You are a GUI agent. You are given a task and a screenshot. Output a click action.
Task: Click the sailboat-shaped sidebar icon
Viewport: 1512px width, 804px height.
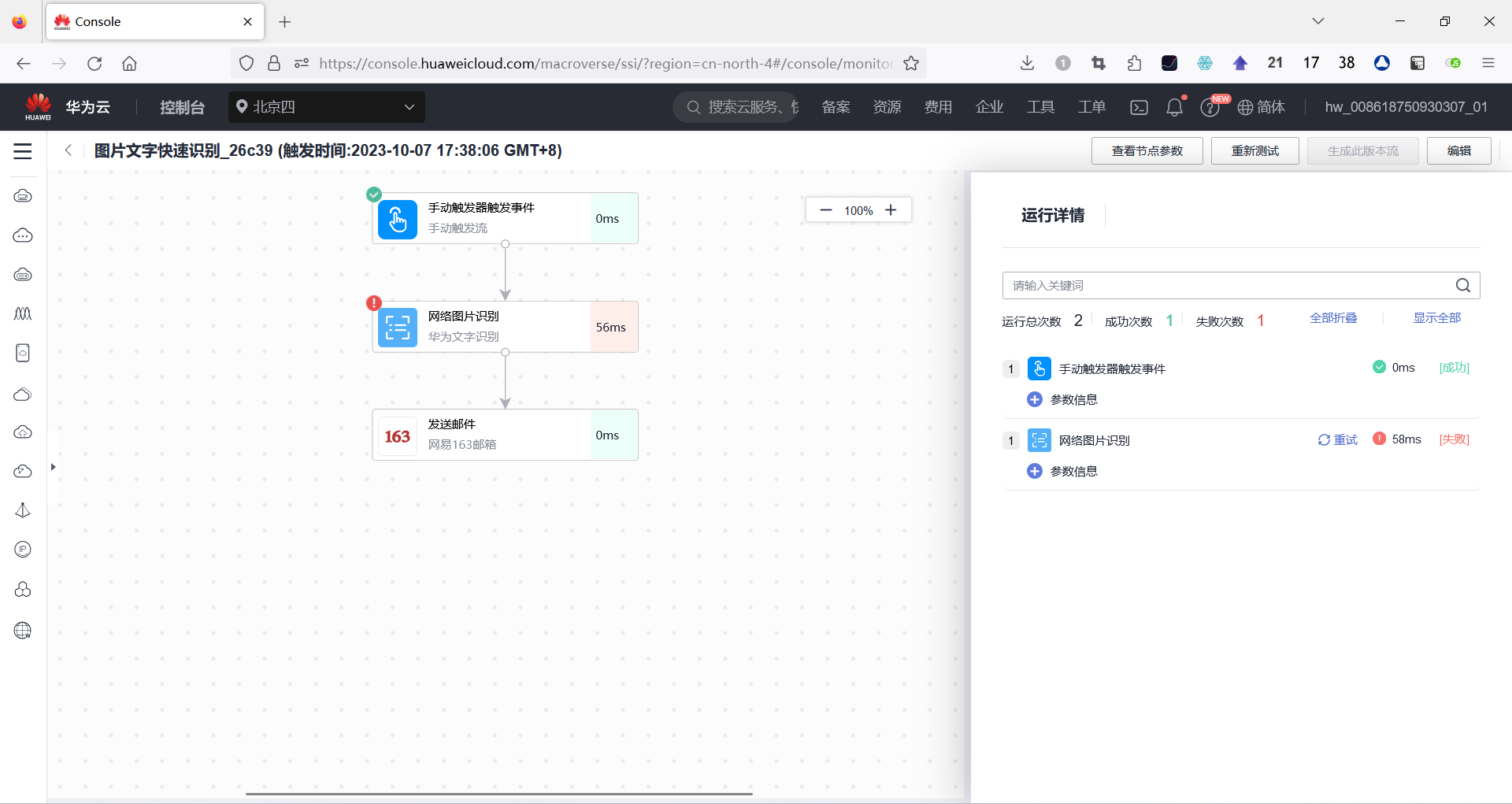pos(23,510)
